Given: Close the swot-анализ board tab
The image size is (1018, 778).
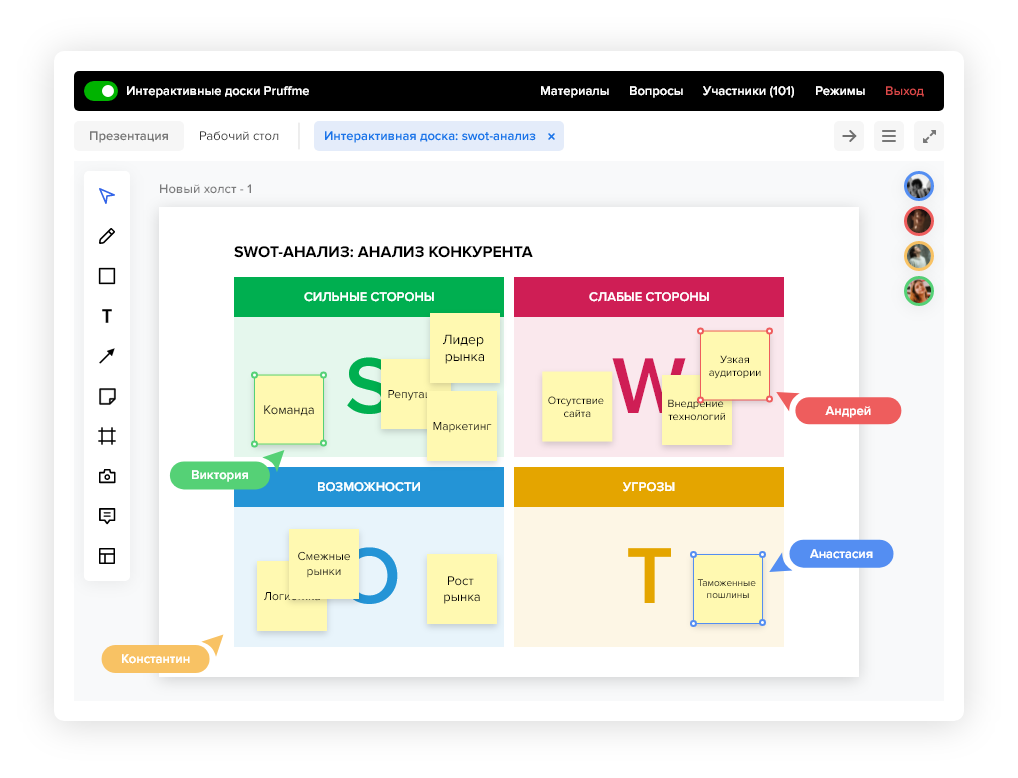Looking at the screenshot, I should coord(551,137).
